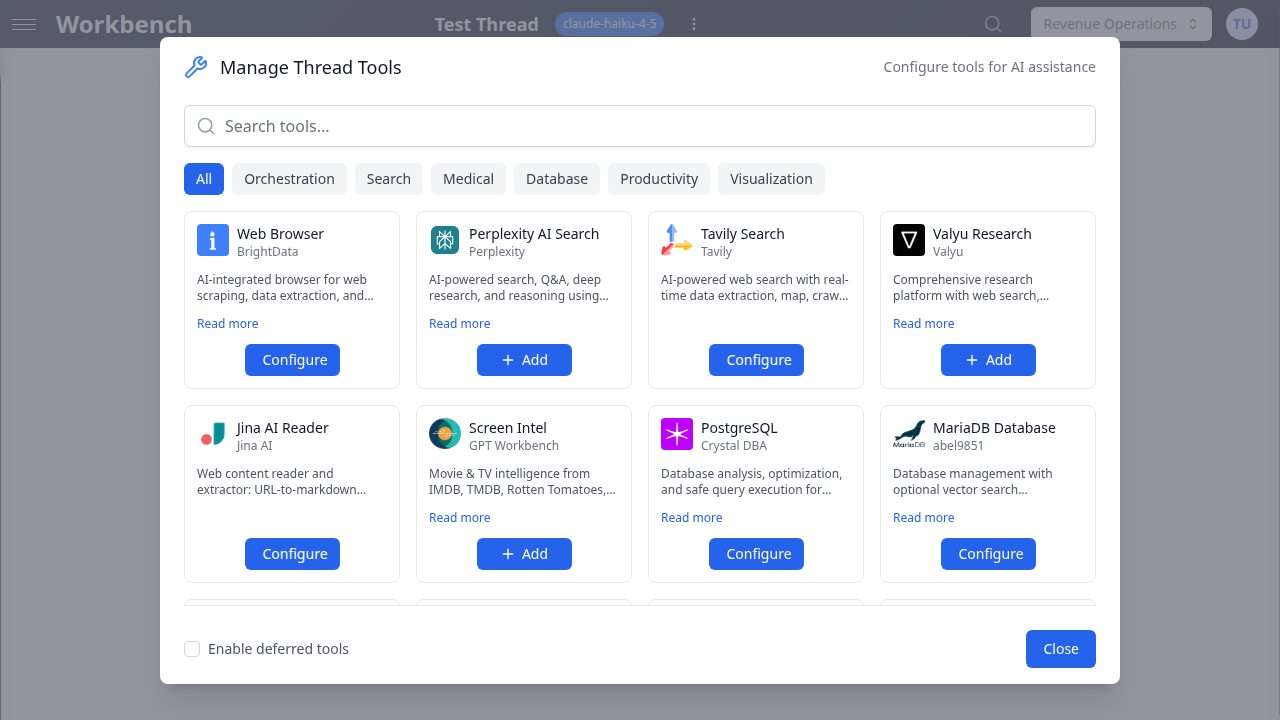
Task: Click the Search tools input field
Action: tap(640, 126)
